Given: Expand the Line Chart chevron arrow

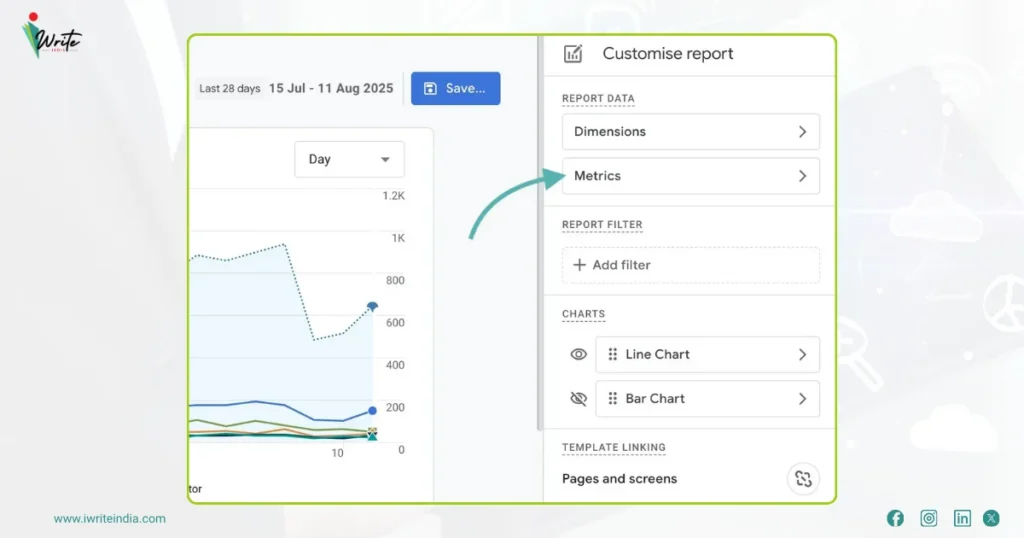Looking at the screenshot, I should 803,355.
